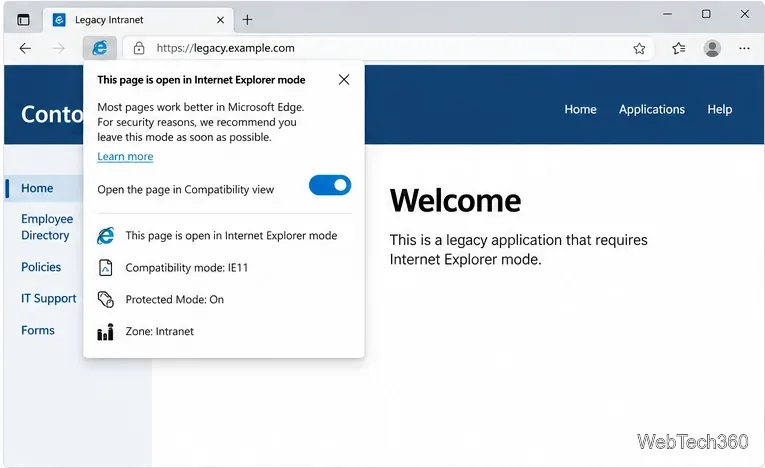Click the IE logo in popup info row
The width and height of the screenshot is (765, 468).
point(105,236)
